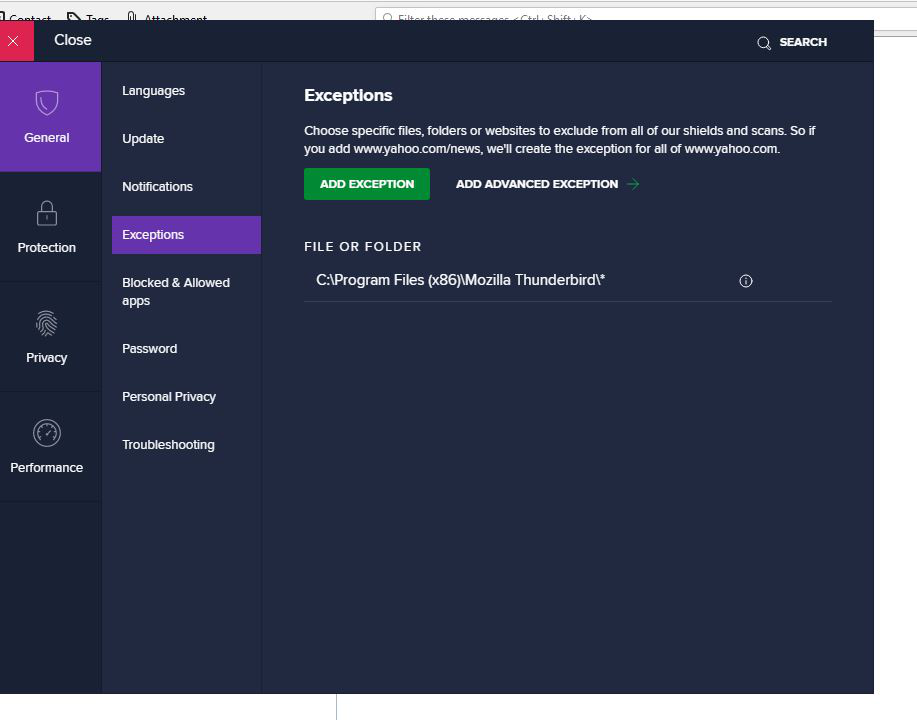Click info icon beside Thunderbird exception
Viewport: 917px width, 720px height.
point(745,281)
